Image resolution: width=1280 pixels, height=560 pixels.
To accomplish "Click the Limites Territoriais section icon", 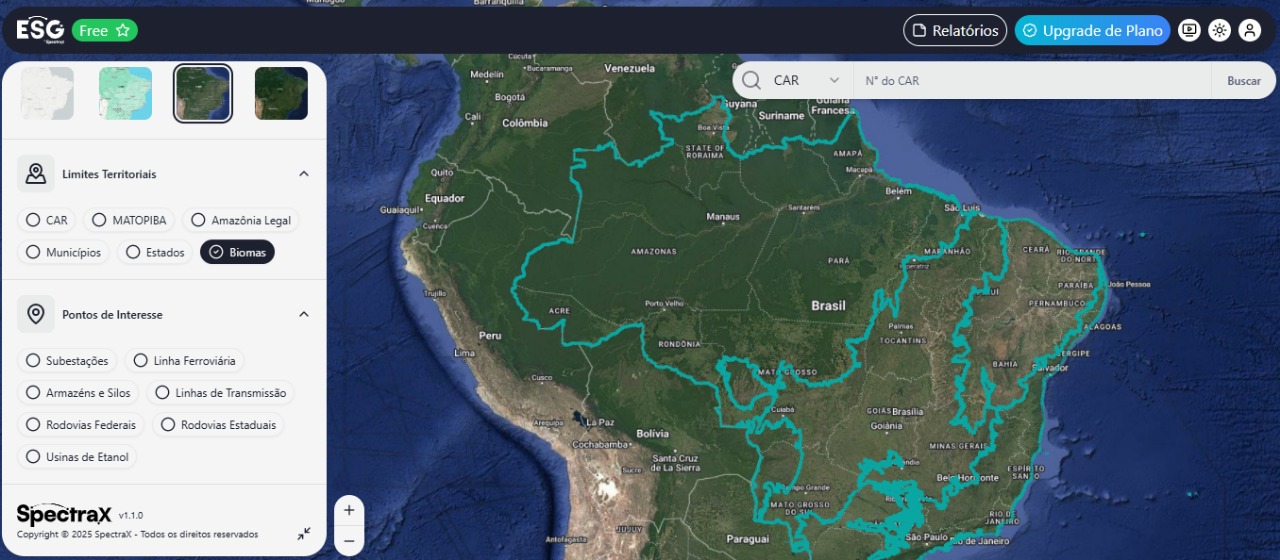I will 36,174.
